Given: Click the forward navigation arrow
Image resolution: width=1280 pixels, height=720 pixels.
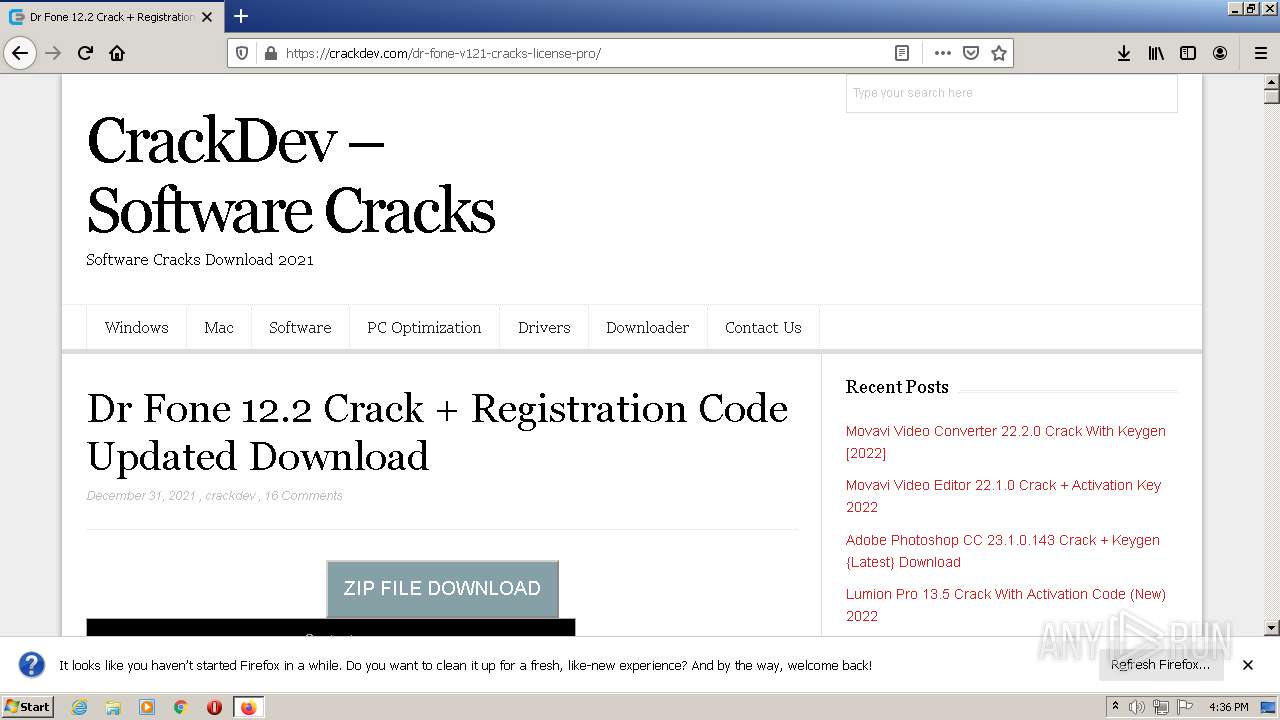Looking at the screenshot, I should pyautogui.click(x=53, y=53).
